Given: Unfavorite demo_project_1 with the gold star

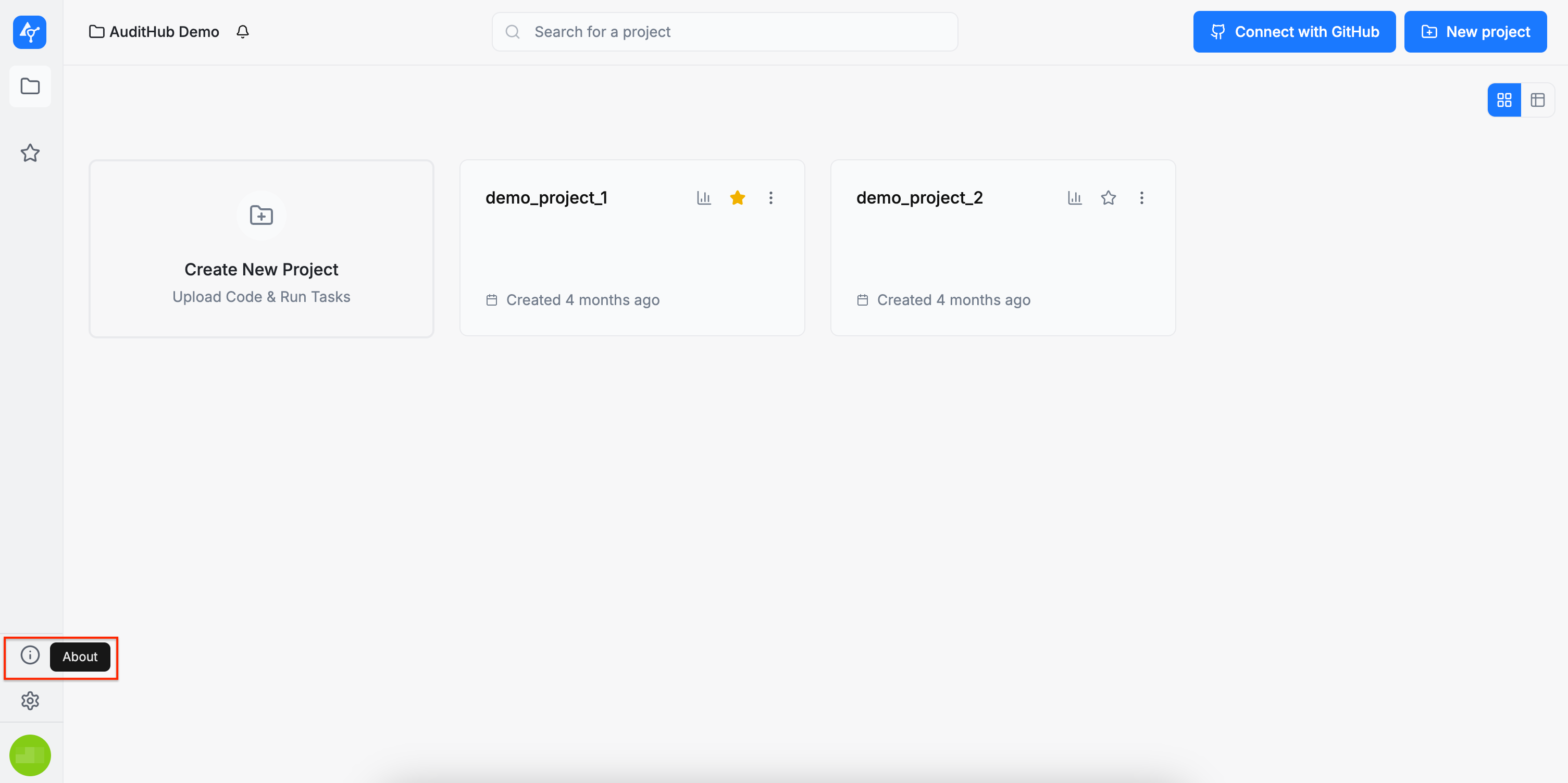Looking at the screenshot, I should coord(737,198).
